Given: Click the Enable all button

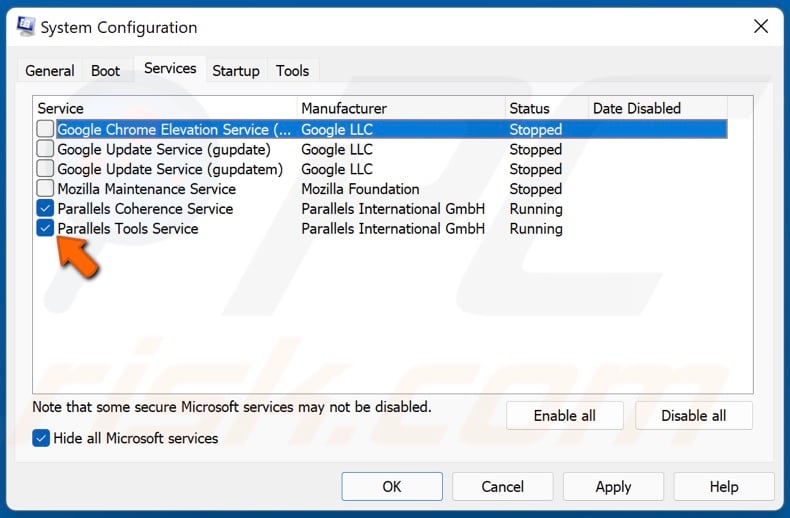Looking at the screenshot, I should point(564,416).
